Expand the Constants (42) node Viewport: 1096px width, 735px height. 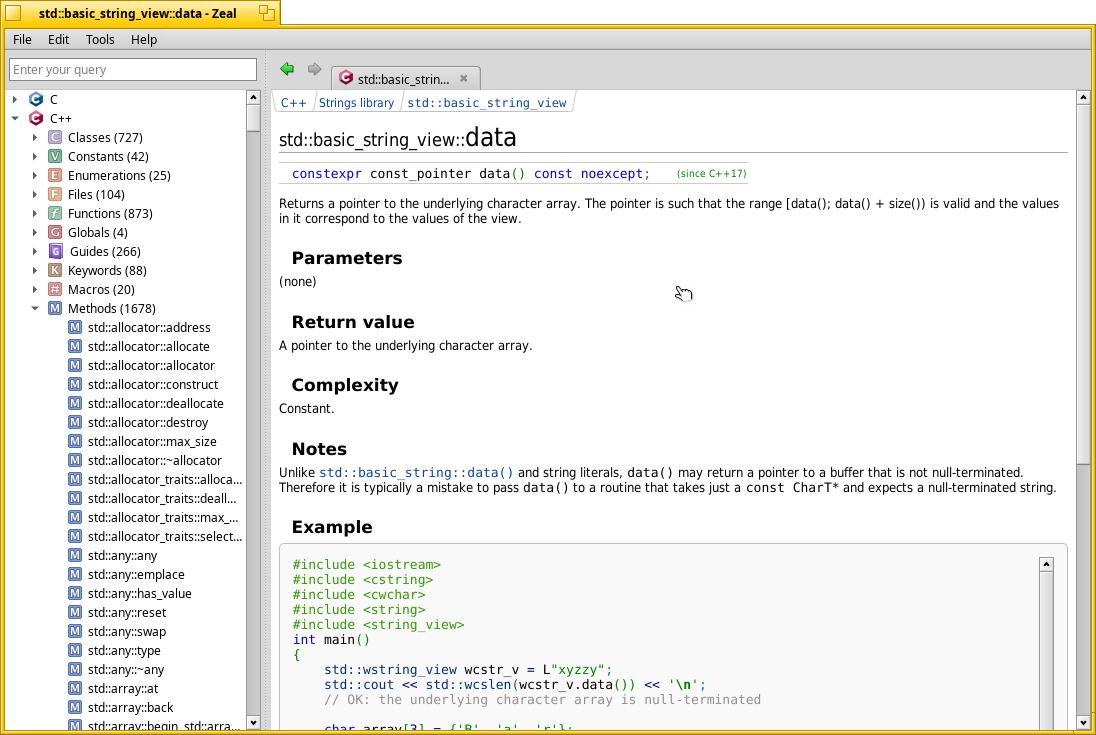(35, 156)
